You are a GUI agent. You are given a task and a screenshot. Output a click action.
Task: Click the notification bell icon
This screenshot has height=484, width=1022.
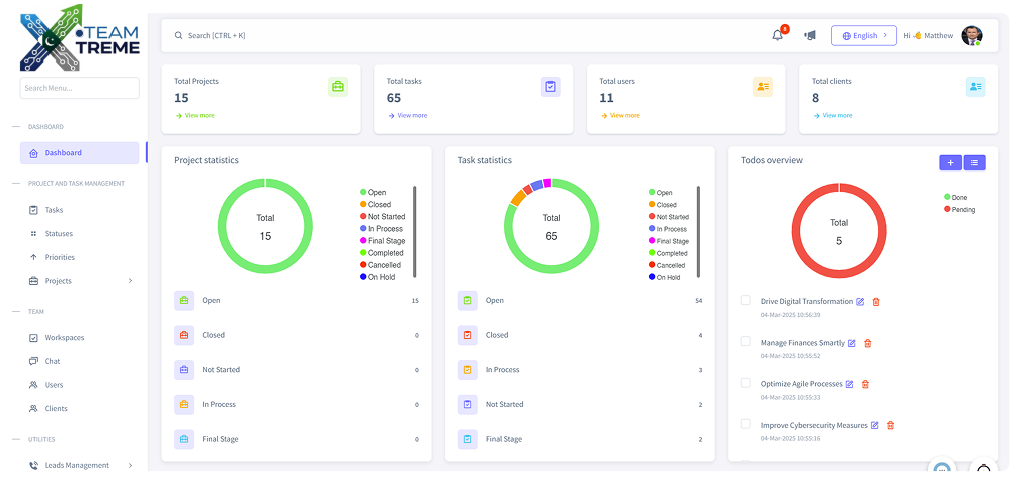click(778, 35)
